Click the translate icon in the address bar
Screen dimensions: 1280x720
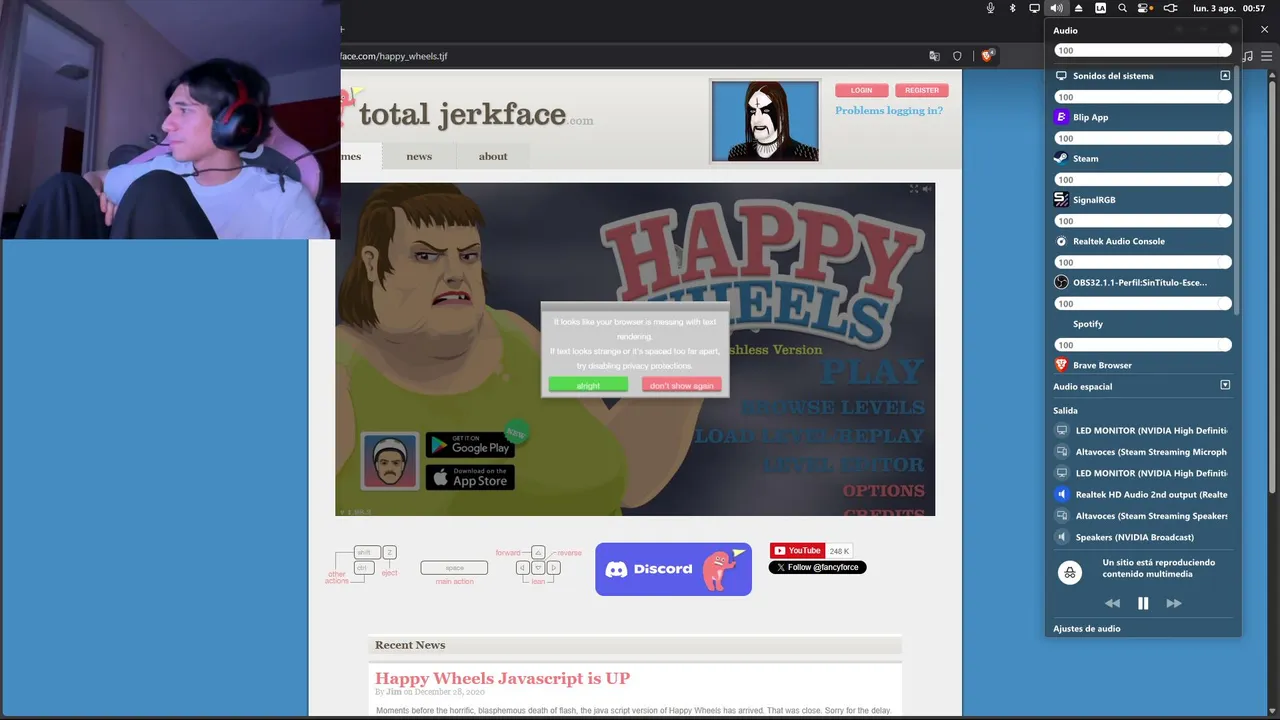934,56
